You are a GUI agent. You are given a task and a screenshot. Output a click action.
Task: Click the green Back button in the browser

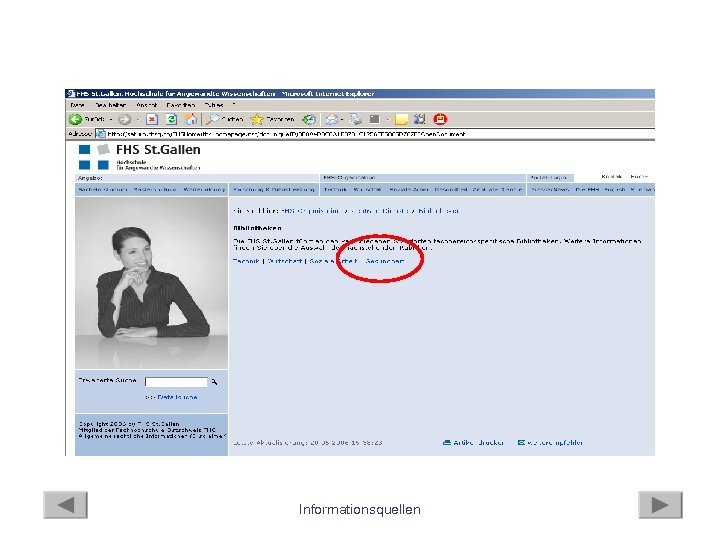point(75,119)
